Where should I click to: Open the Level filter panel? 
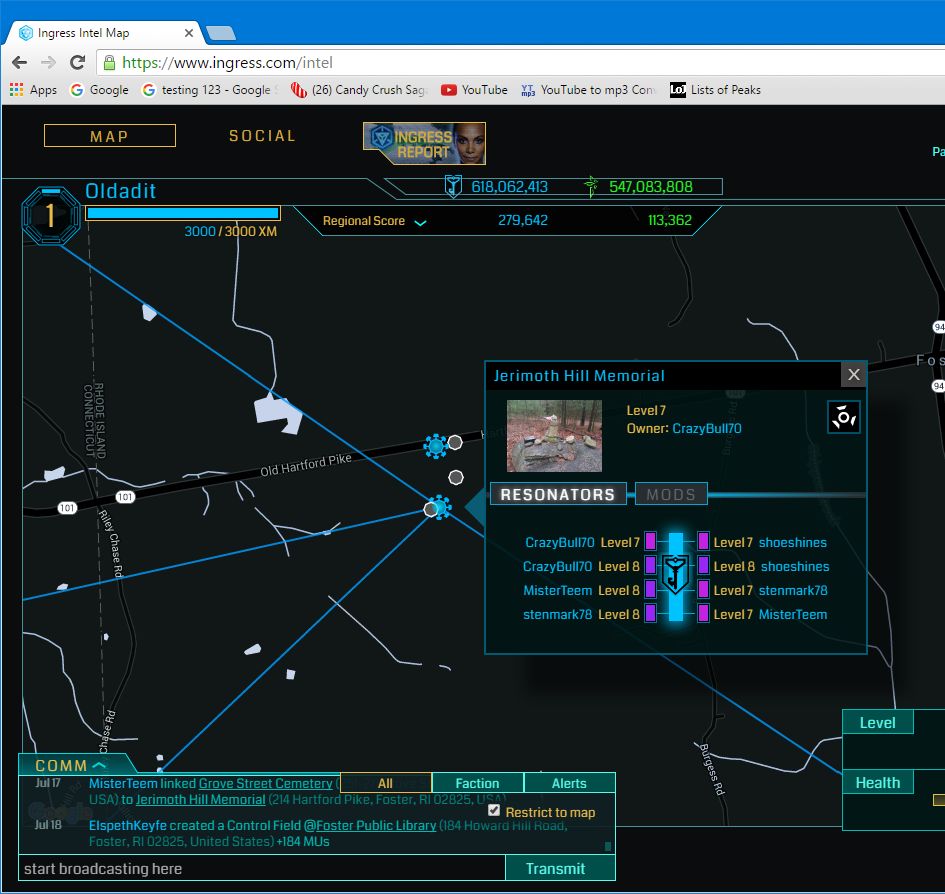coord(877,723)
